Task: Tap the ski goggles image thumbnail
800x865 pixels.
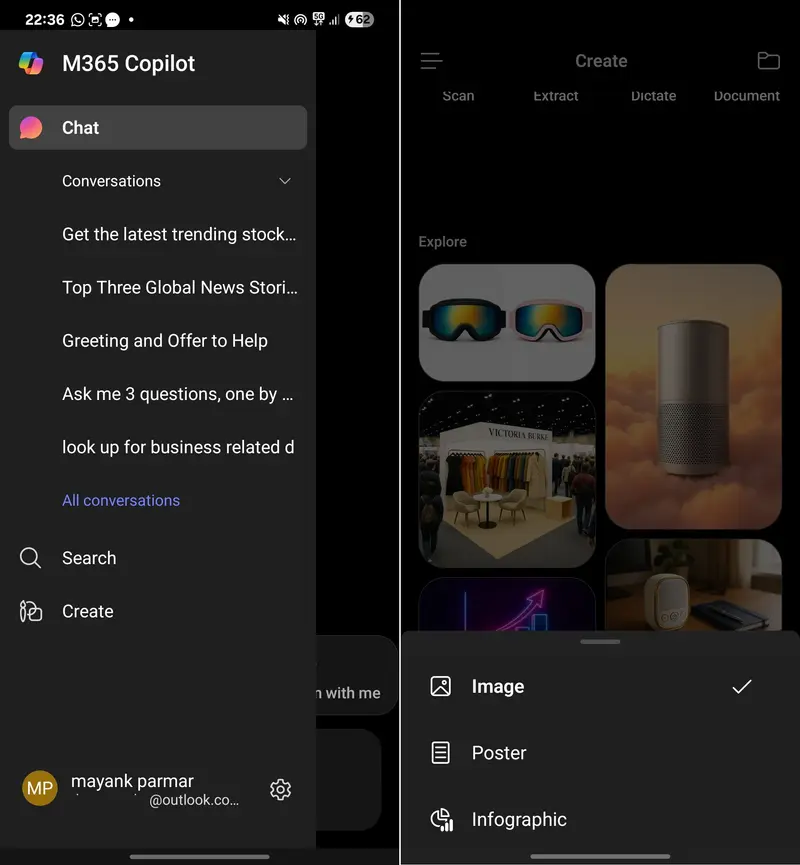Action: [507, 322]
